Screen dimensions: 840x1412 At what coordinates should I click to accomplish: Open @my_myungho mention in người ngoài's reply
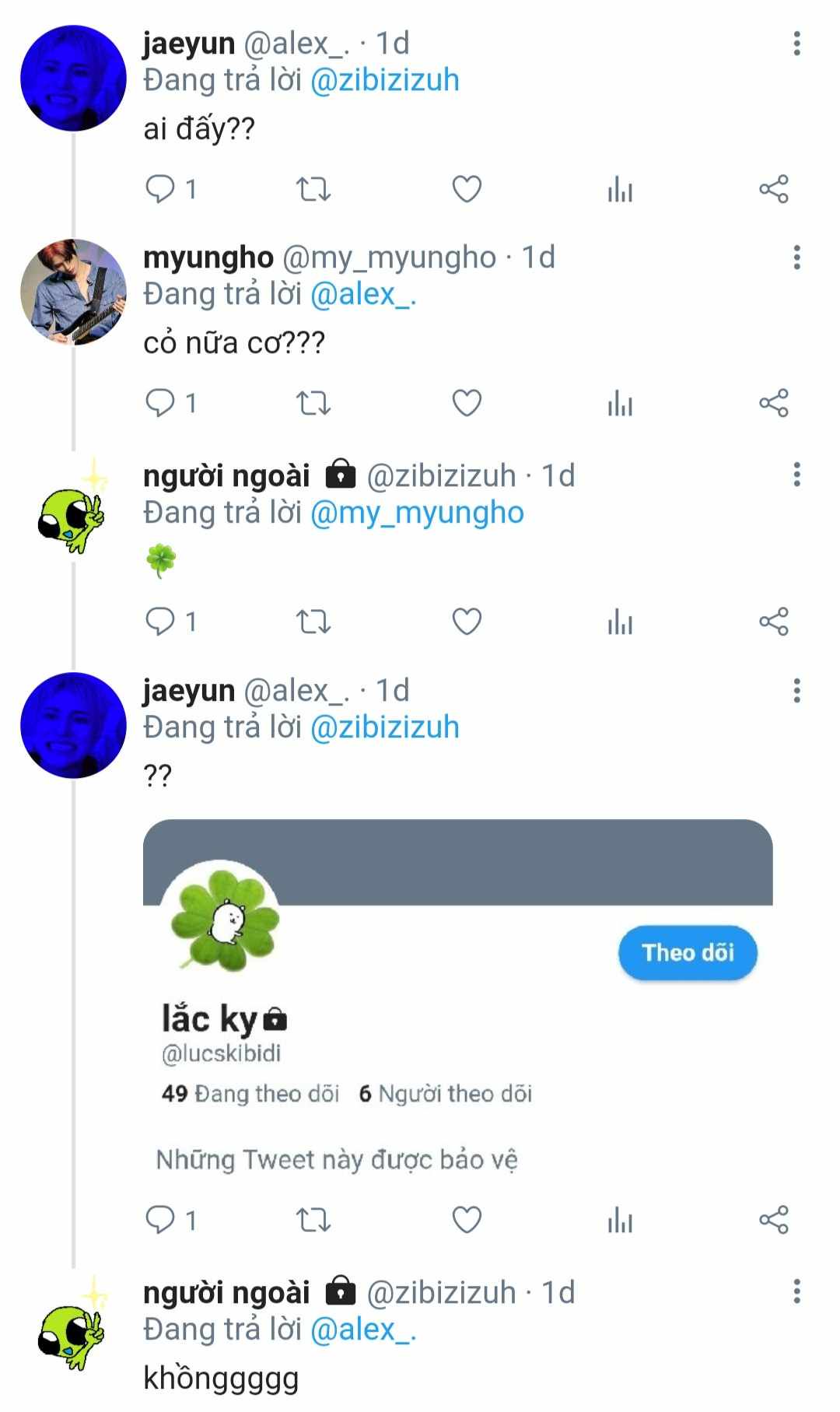click(x=417, y=513)
